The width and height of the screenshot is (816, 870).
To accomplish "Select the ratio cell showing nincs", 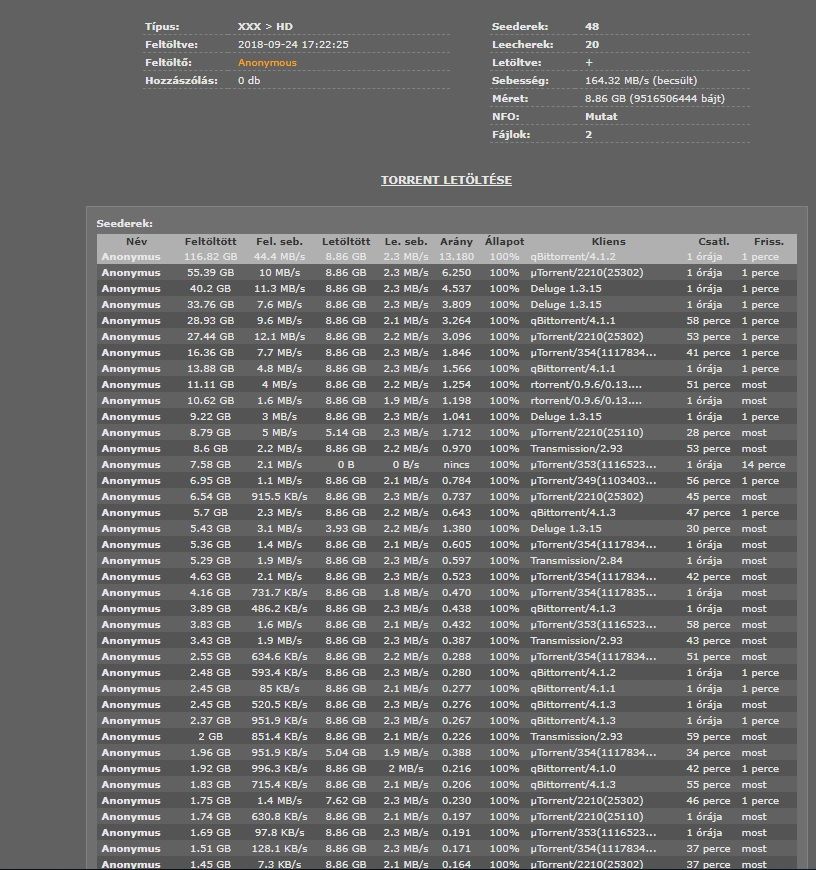I will pyautogui.click(x=456, y=465).
